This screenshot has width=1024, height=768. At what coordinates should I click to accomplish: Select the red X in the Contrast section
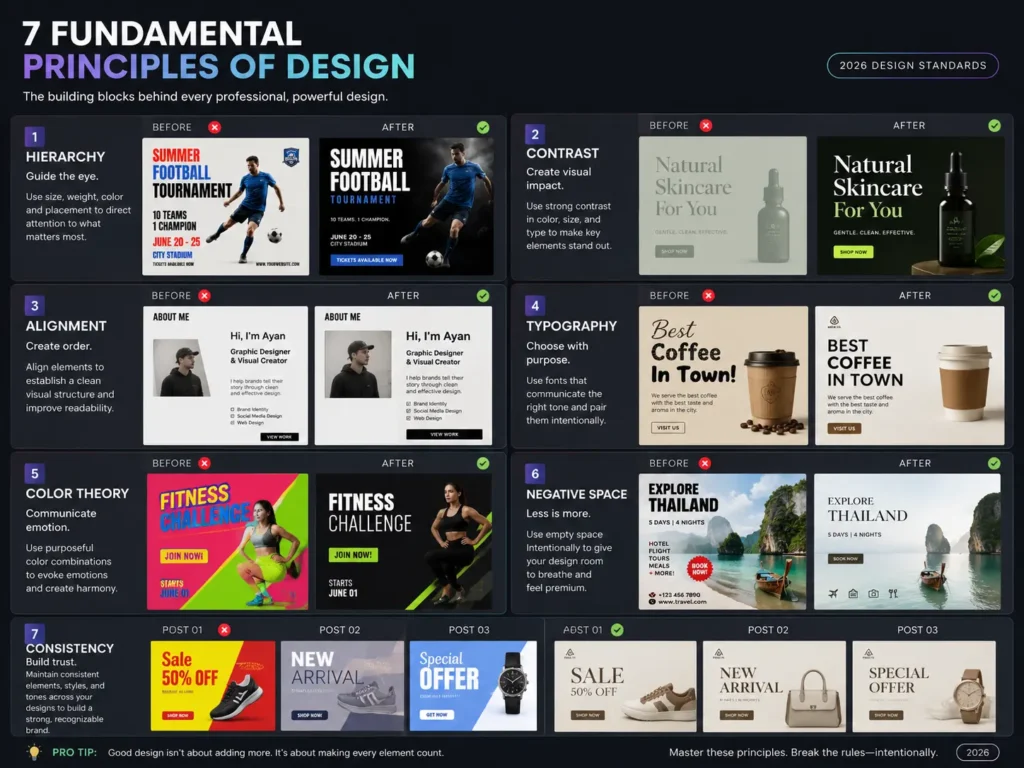pyautogui.click(x=706, y=125)
